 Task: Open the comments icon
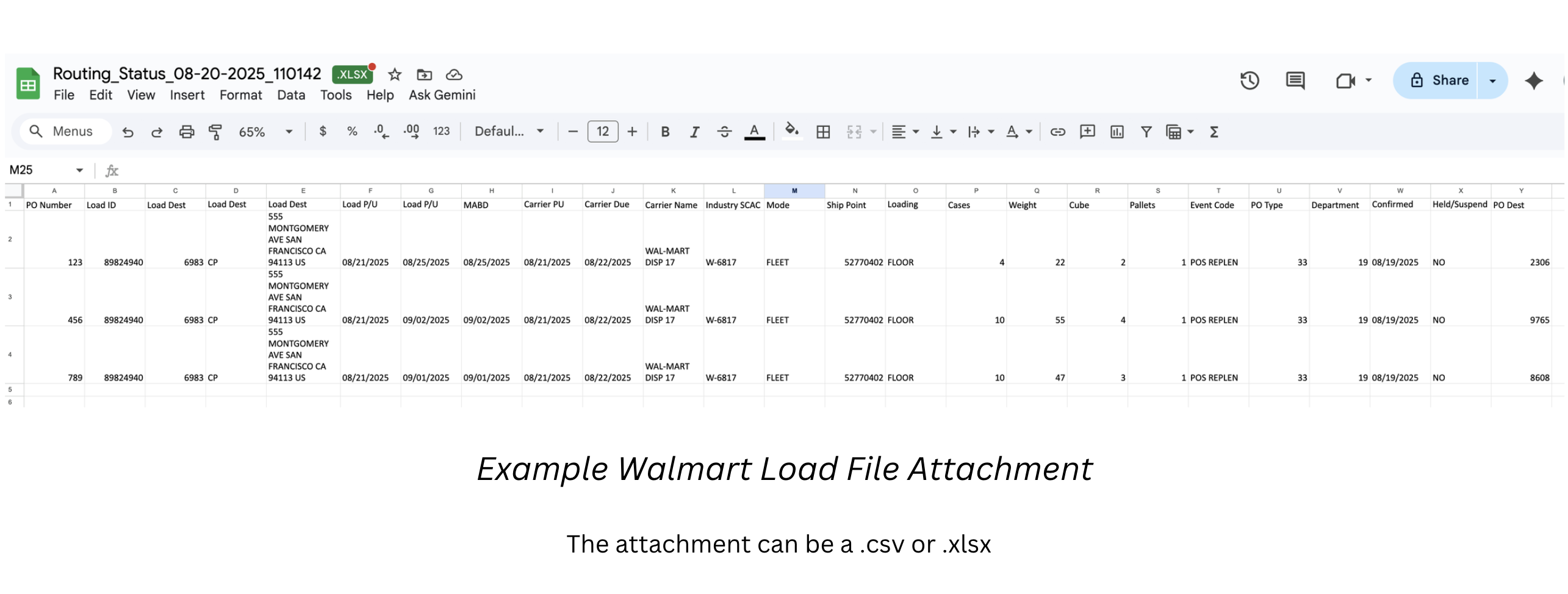(x=1295, y=81)
